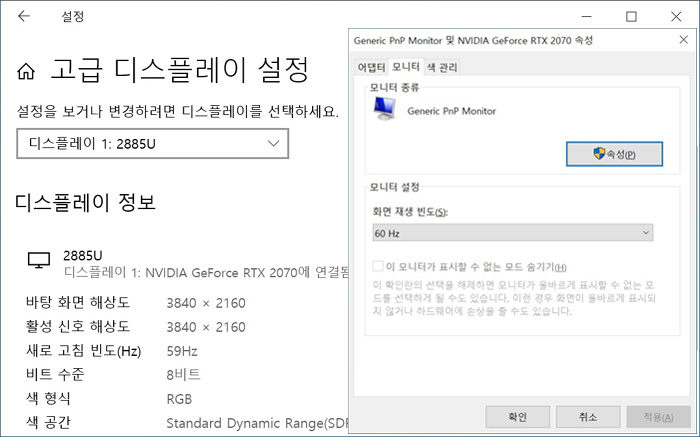Select the 3840 × 2160 desktop resolution value
This screenshot has width=700, height=437.
(206, 303)
